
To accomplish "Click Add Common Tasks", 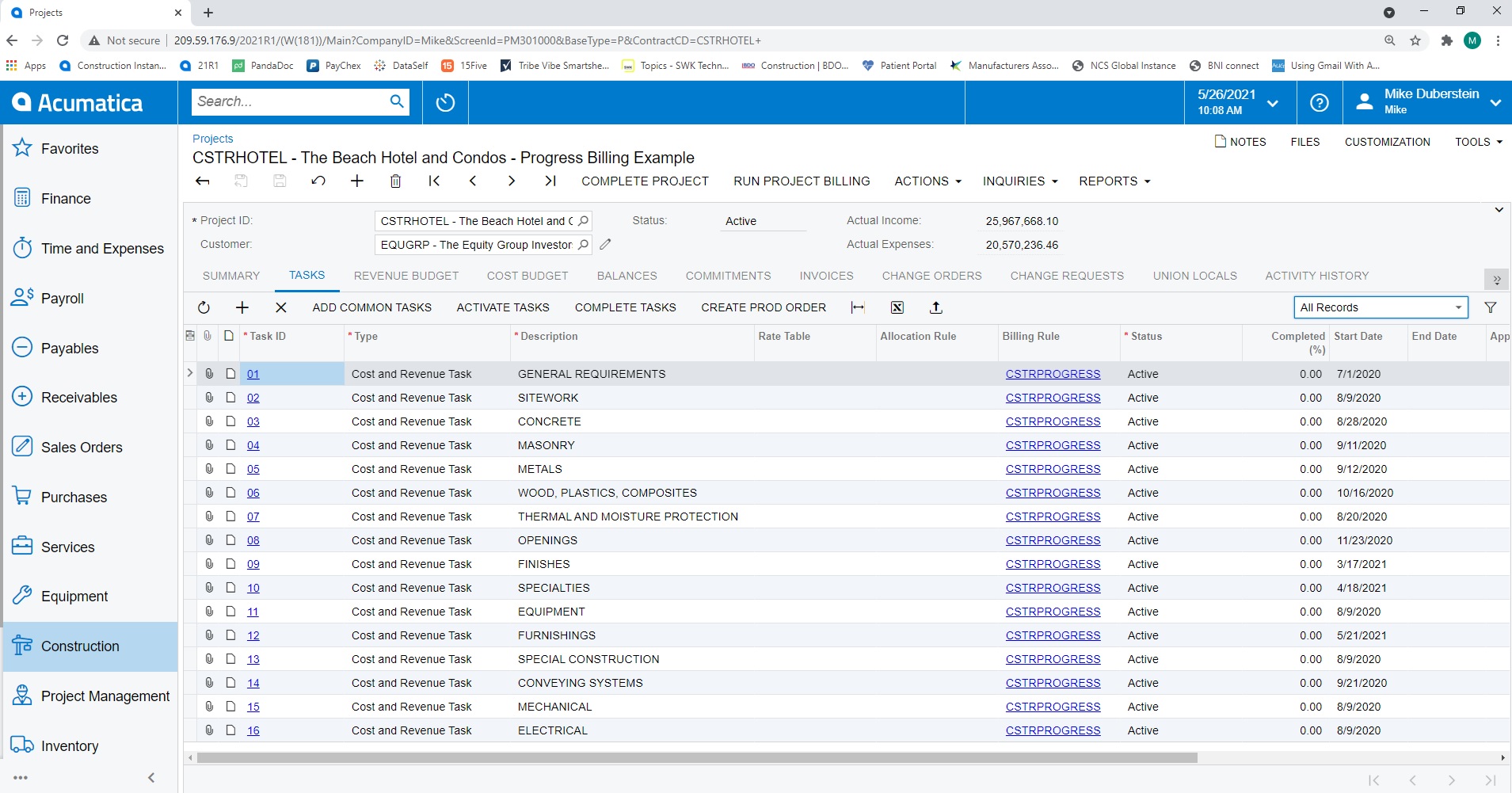I will click(x=371, y=307).
